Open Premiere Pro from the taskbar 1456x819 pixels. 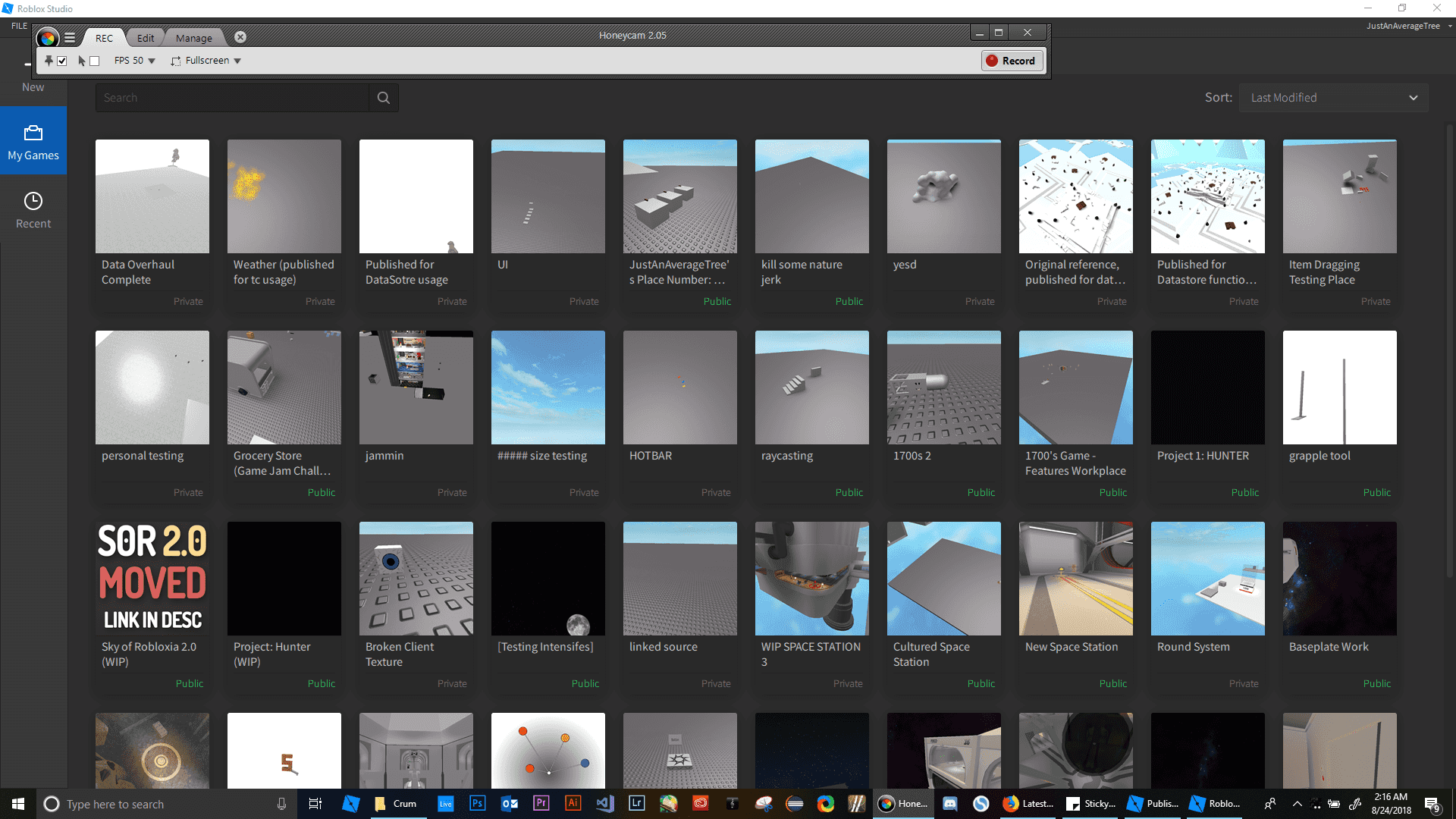click(541, 804)
